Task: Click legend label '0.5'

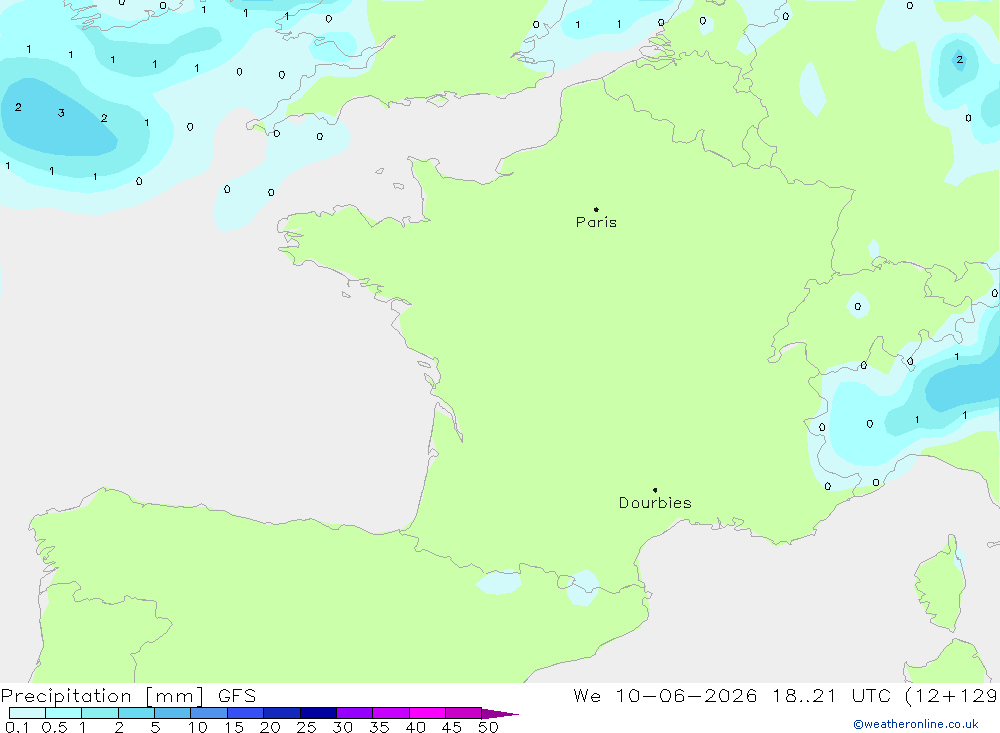Action: point(54,727)
